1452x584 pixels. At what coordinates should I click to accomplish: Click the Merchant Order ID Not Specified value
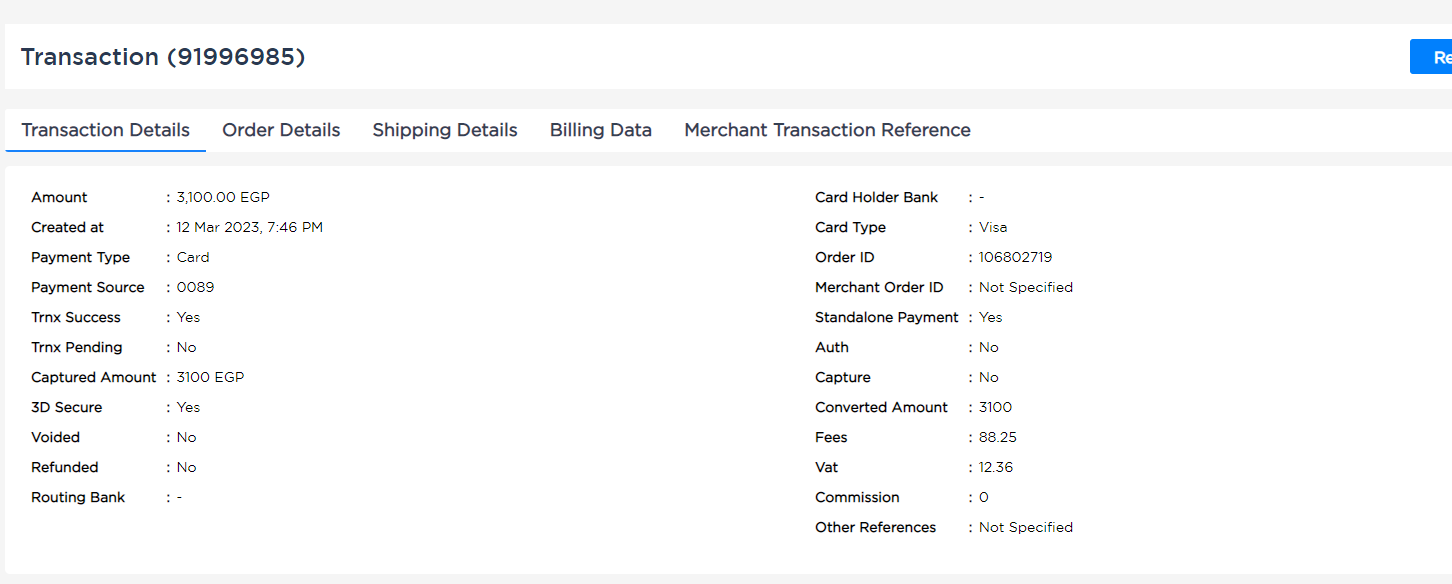point(1026,287)
